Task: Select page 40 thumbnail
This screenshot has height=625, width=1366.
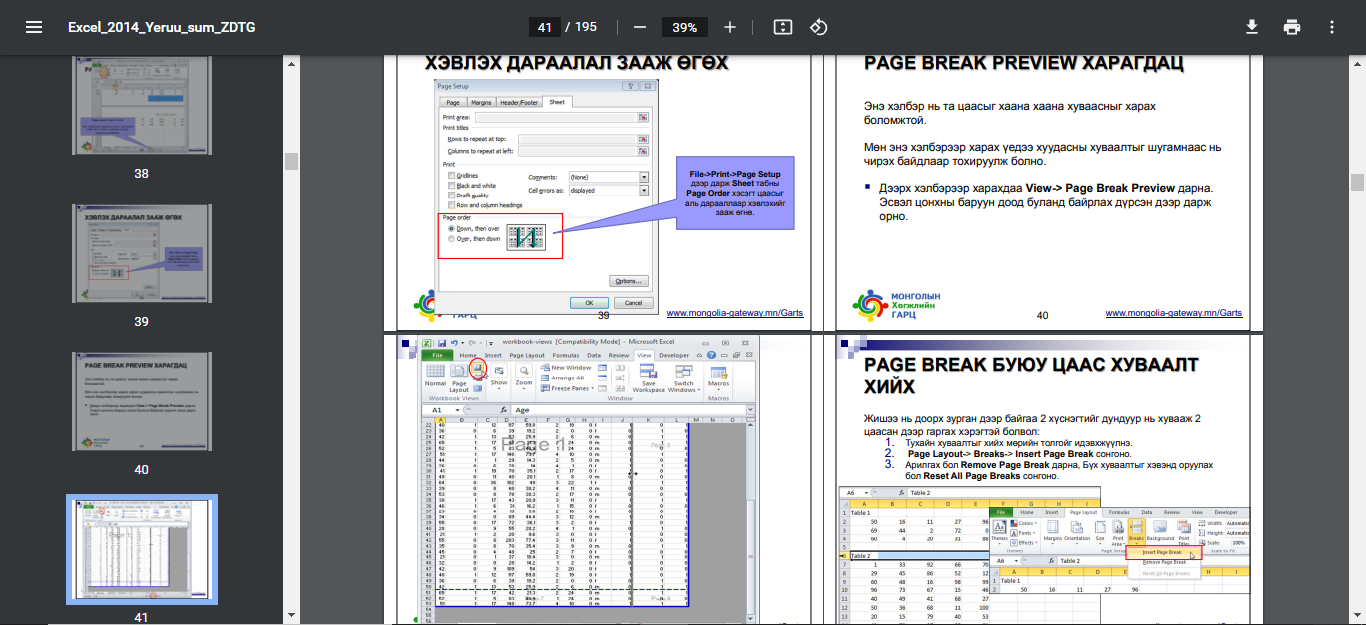Action: click(x=141, y=401)
